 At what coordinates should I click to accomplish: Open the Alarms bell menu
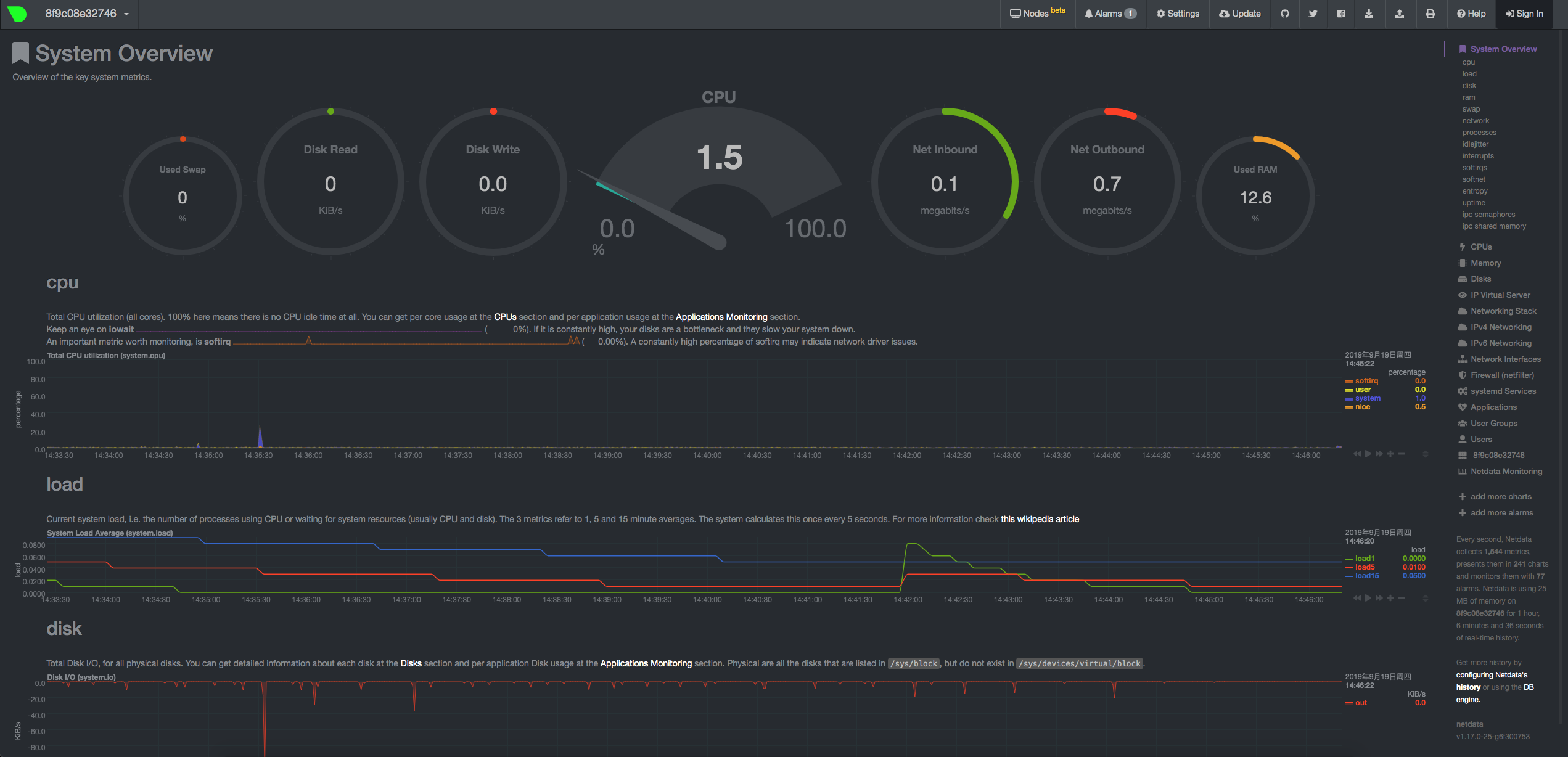click(1110, 14)
